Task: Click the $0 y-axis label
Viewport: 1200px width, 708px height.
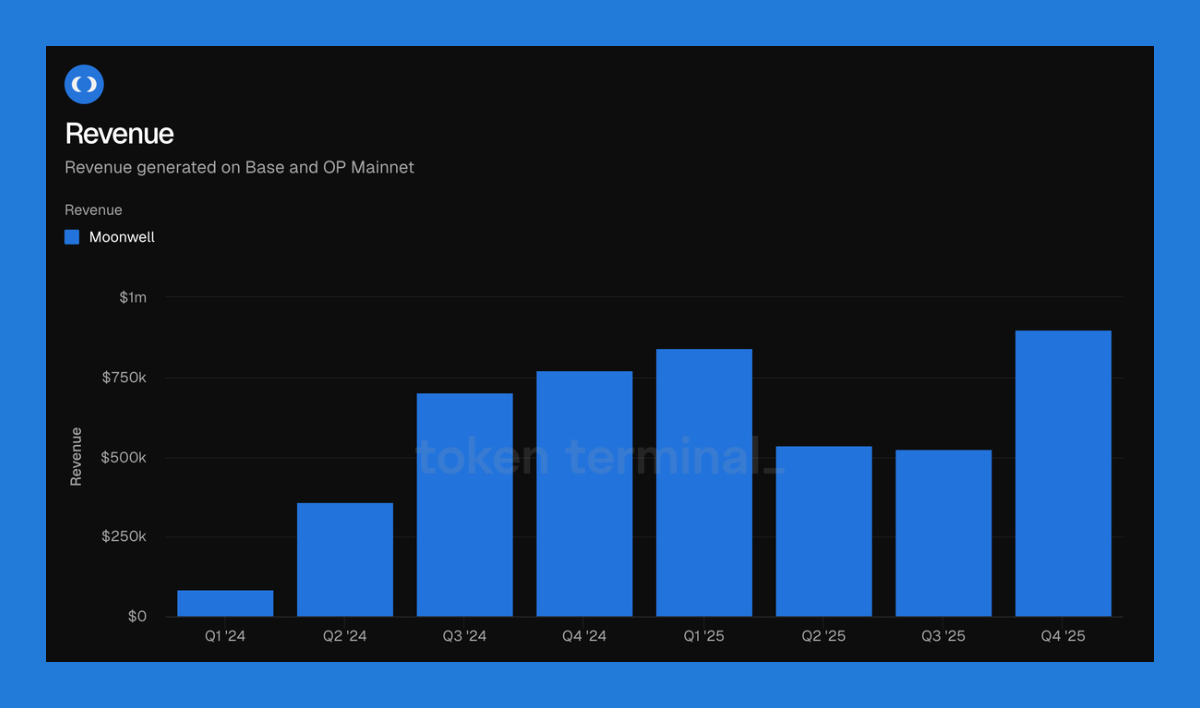Action: point(137,616)
